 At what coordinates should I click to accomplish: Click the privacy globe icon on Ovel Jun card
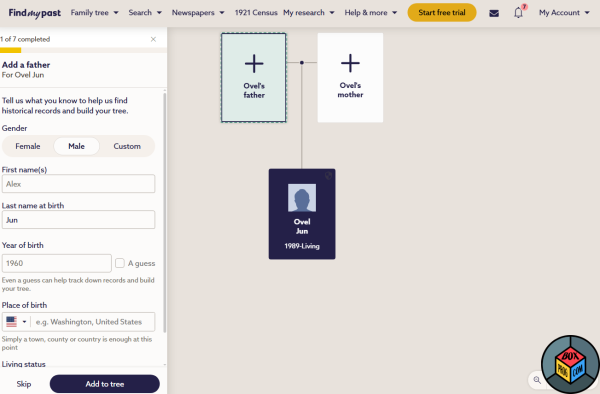pyautogui.click(x=328, y=176)
